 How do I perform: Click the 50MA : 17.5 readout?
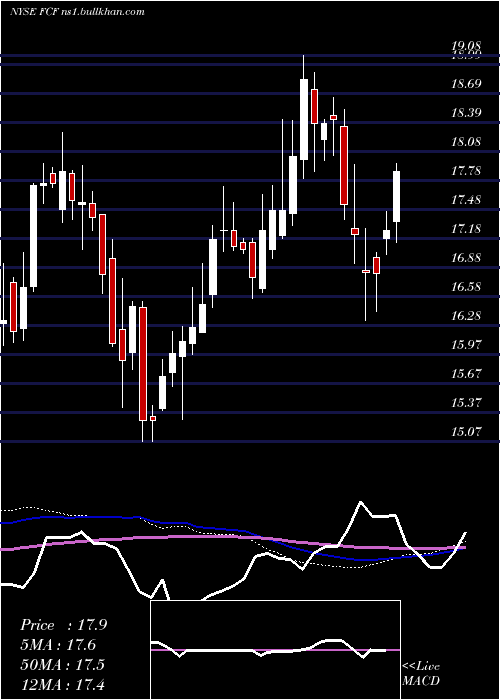pyautogui.click(x=62, y=665)
